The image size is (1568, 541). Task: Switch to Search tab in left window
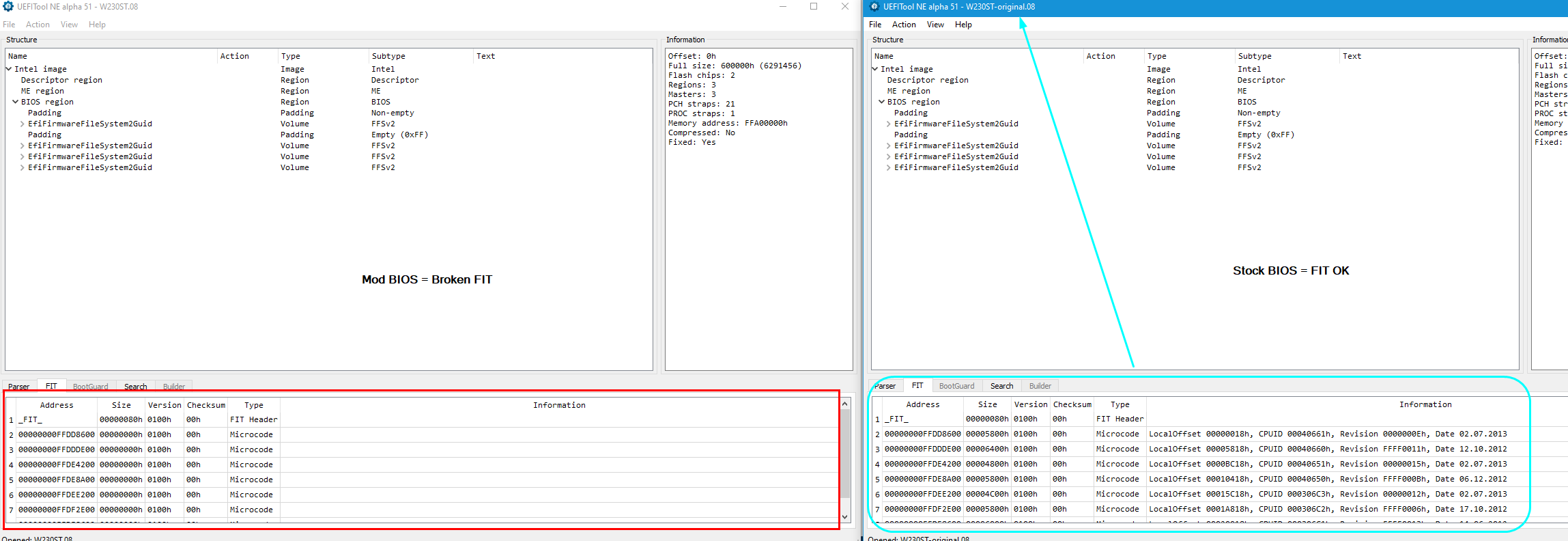(136, 387)
